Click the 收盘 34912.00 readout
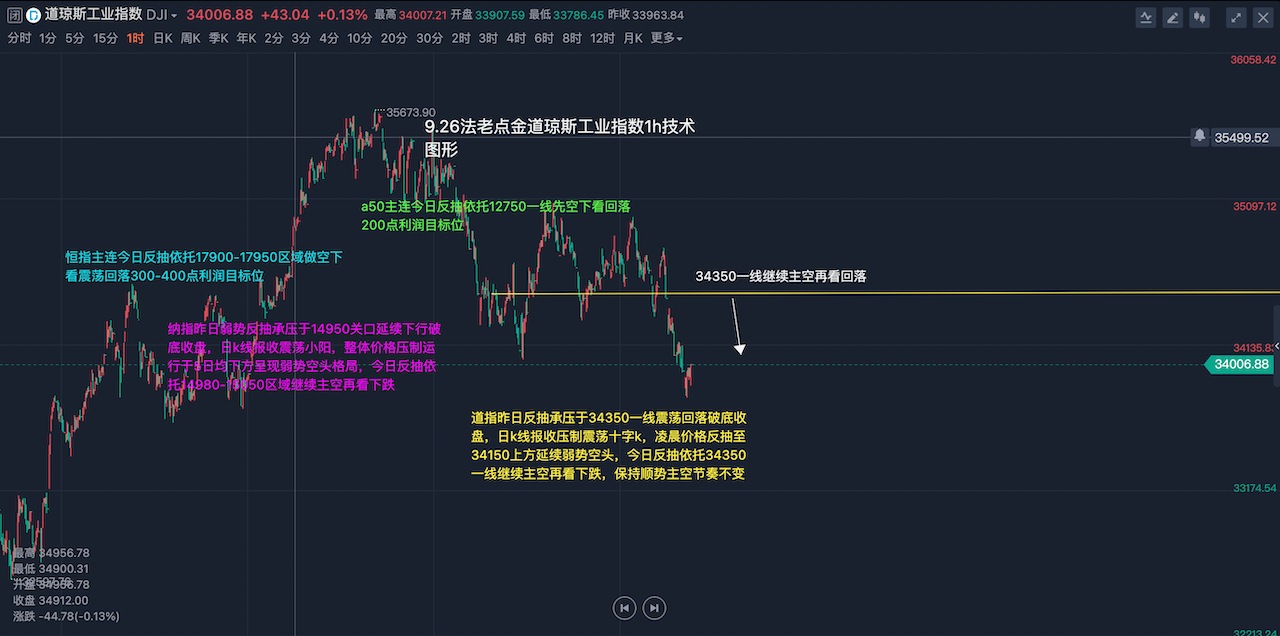The image size is (1280, 636). 51,600
